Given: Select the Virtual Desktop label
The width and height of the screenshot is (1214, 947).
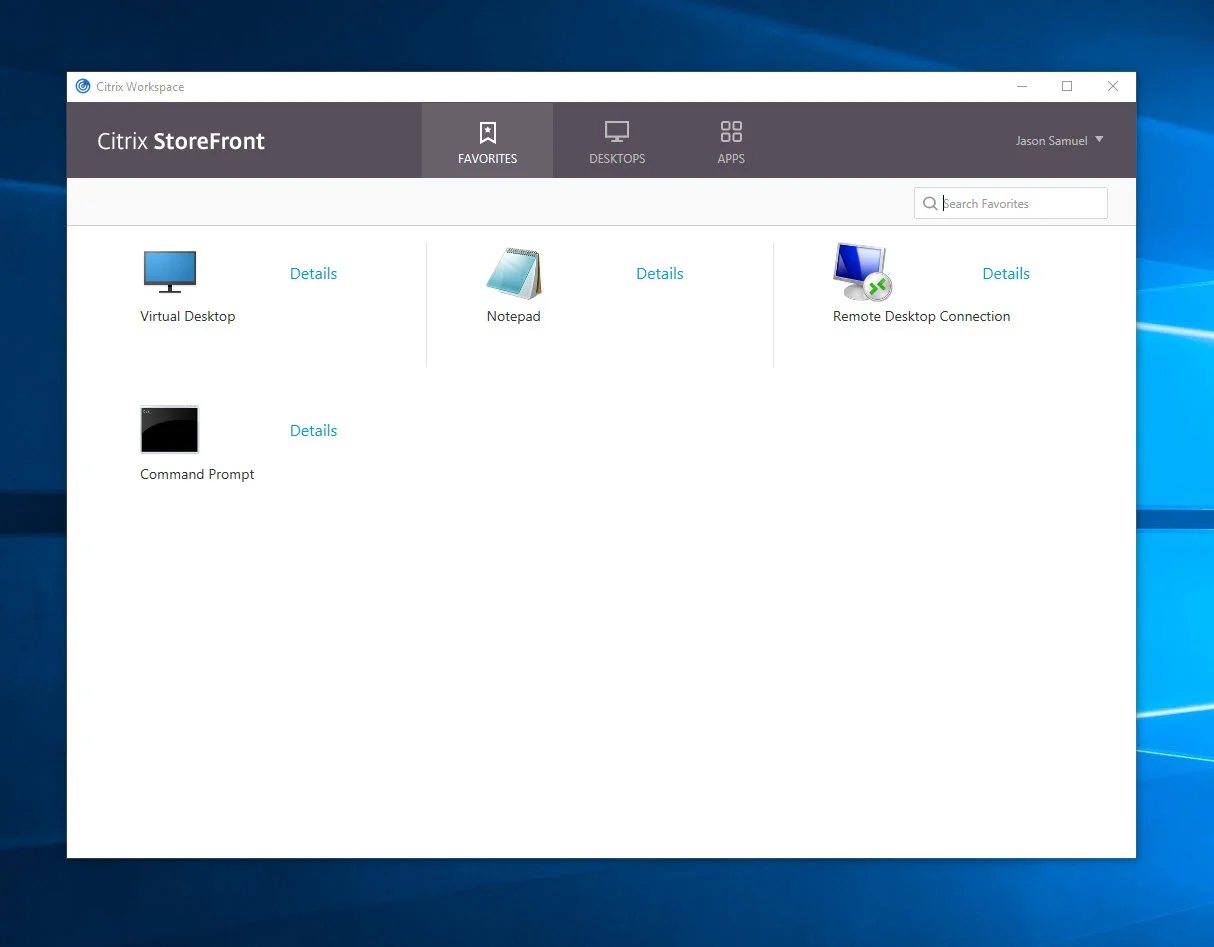Looking at the screenshot, I should (188, 316).
